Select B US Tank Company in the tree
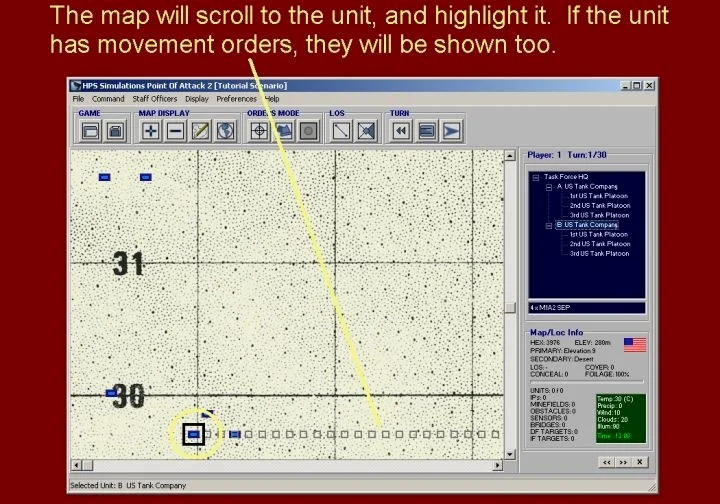The image size is (720, 504). coord(587,225)
